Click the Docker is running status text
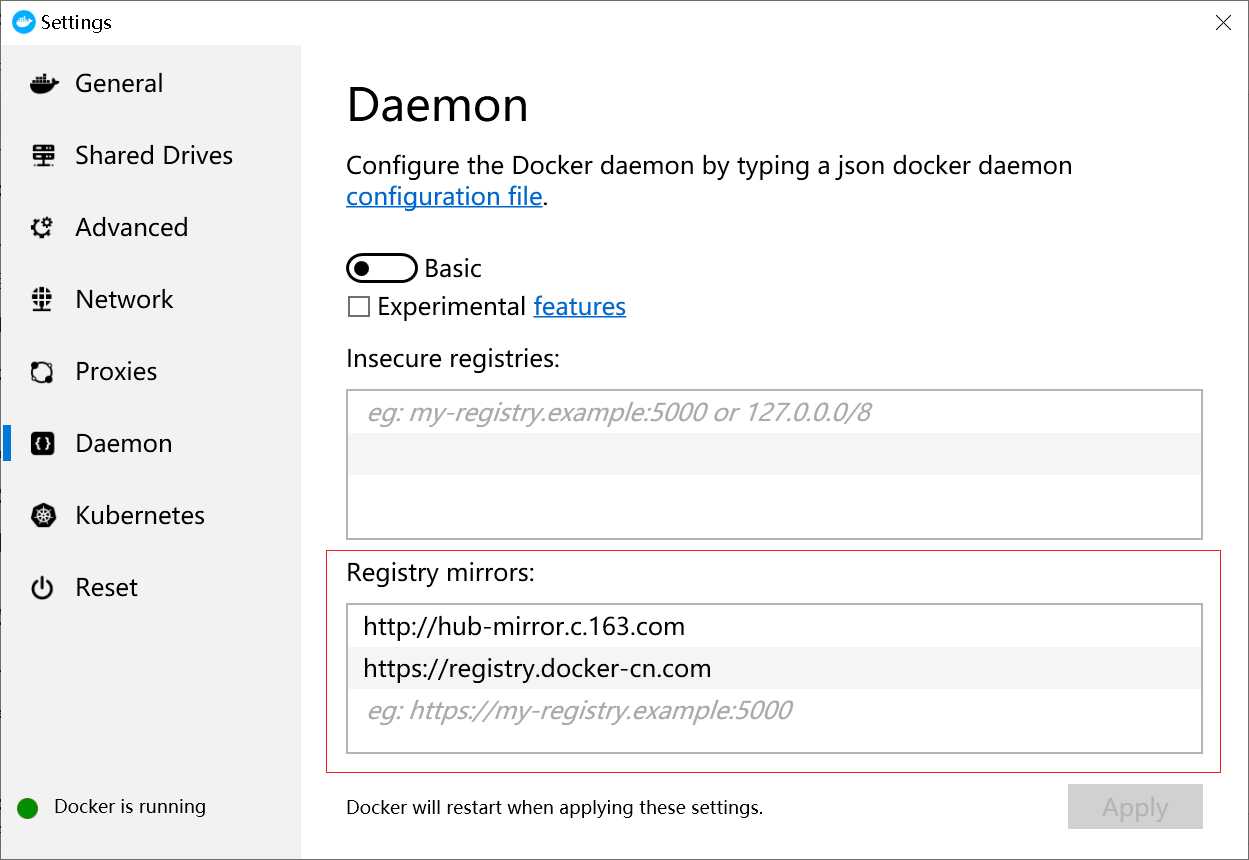 [x=130, y=807]
